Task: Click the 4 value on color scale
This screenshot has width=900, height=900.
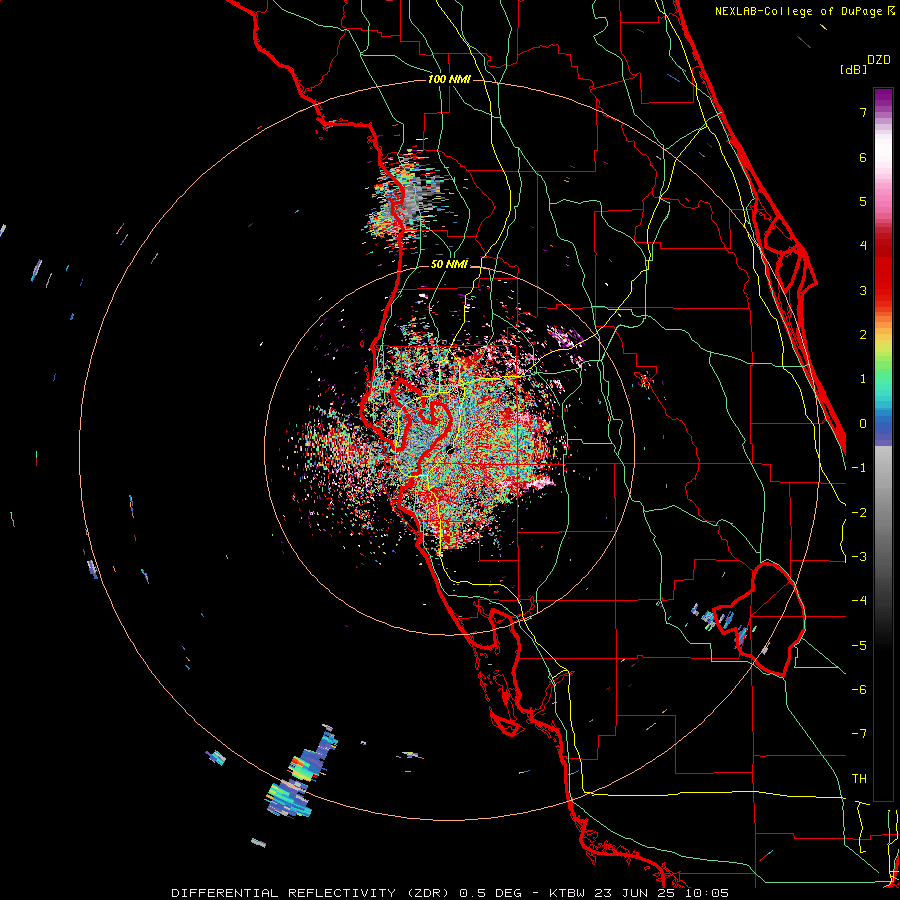Action: point(863,246)
